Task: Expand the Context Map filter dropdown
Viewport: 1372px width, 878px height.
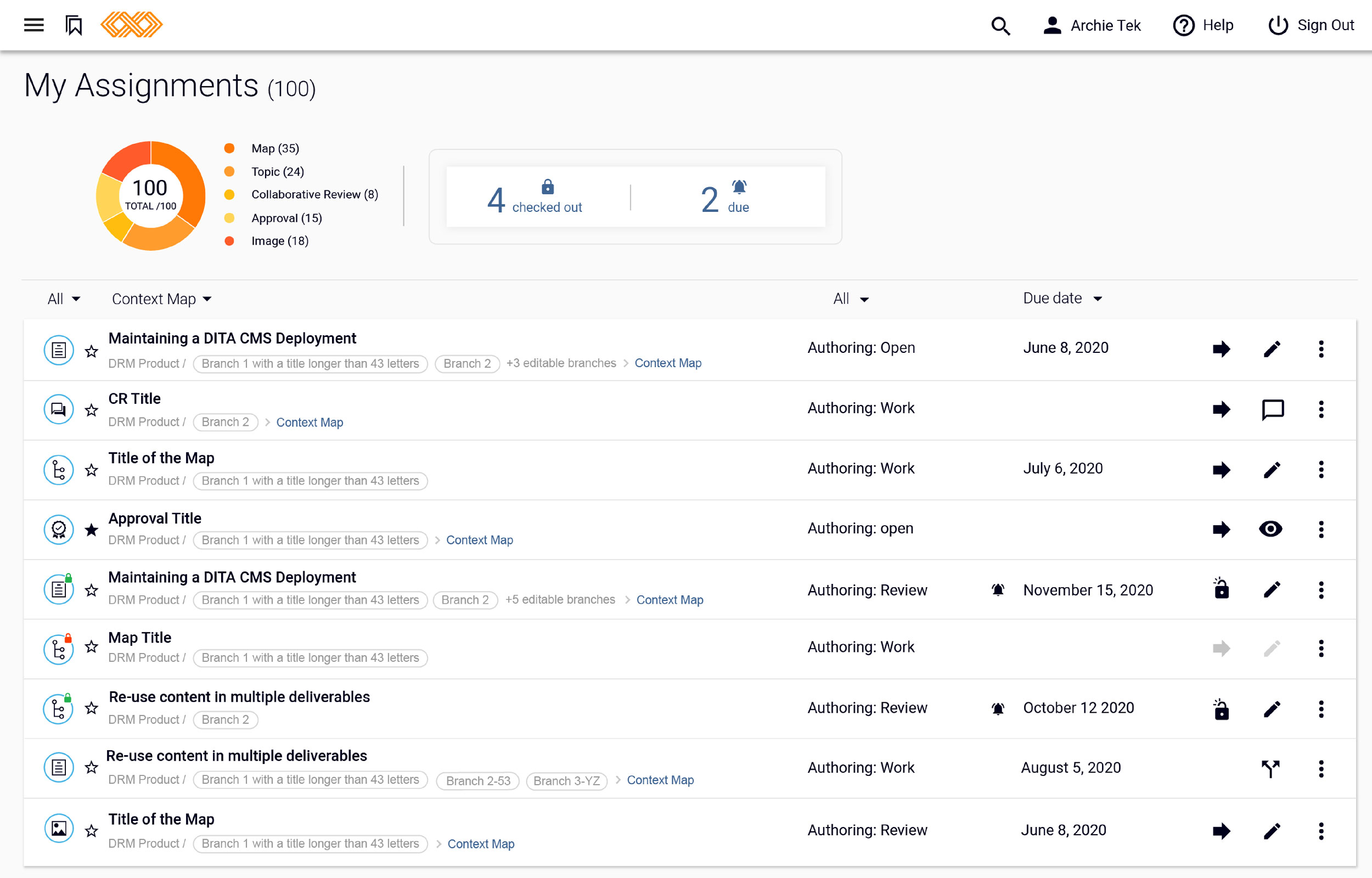Action: click(161, 299)
